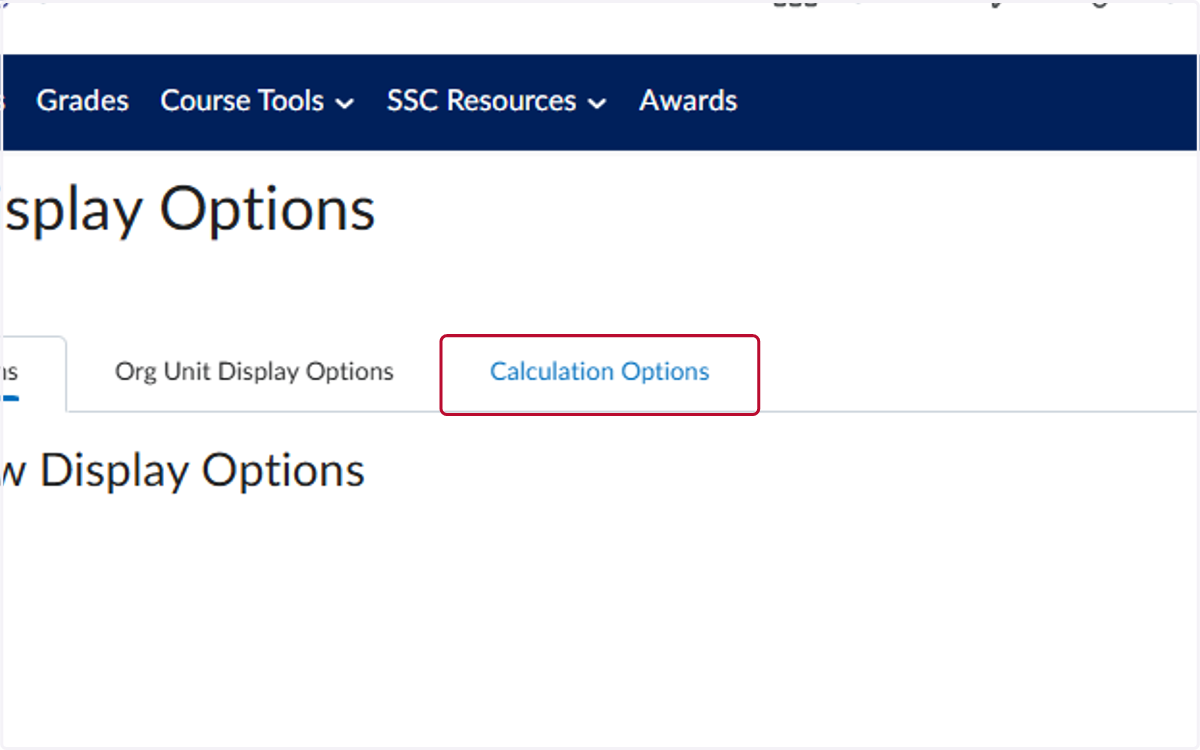Image resolution: width=1200 pixels, height=750 pixels.
Task: Expand the Course Tools menu
Action: [x=257, y=101]
